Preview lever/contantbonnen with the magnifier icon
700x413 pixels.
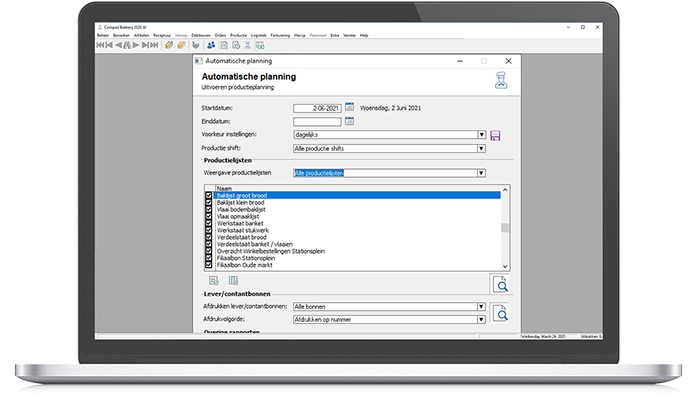(501, 314)
